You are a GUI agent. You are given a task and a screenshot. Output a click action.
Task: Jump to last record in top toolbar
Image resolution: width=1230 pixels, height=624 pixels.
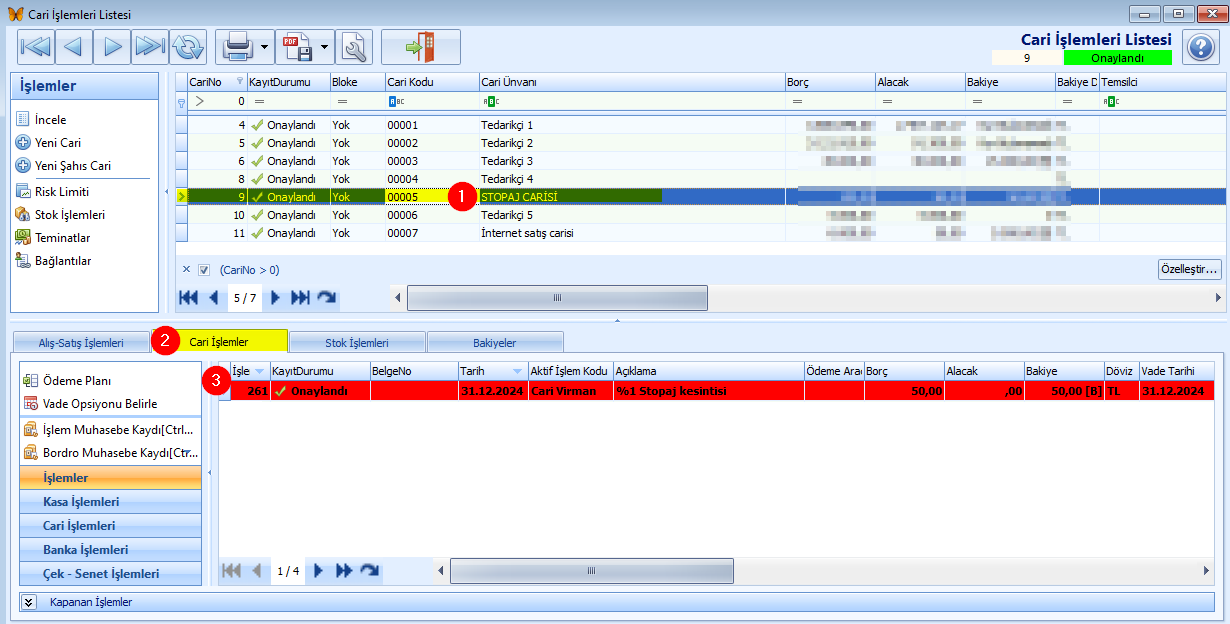pos(150,46)
